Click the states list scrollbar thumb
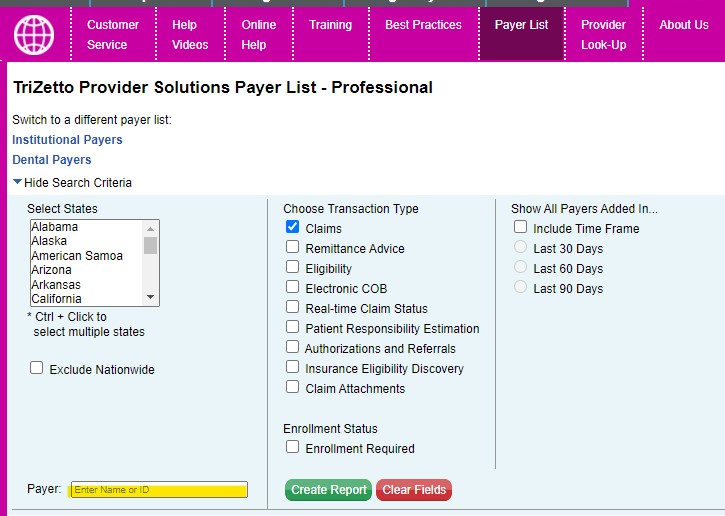This screenshot has height=516, width=725. click(150, 246)
